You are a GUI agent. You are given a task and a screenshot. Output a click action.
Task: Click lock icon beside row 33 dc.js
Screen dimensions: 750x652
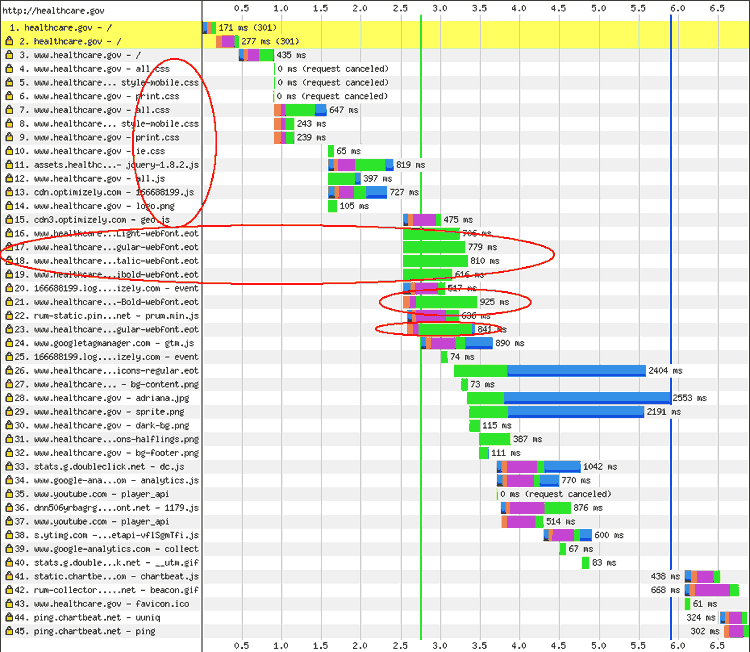9,467
